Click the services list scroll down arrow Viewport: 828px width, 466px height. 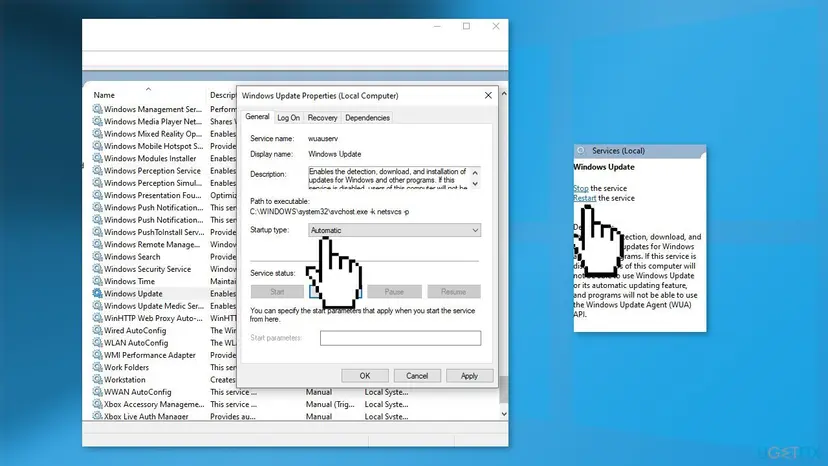[504, 414]
